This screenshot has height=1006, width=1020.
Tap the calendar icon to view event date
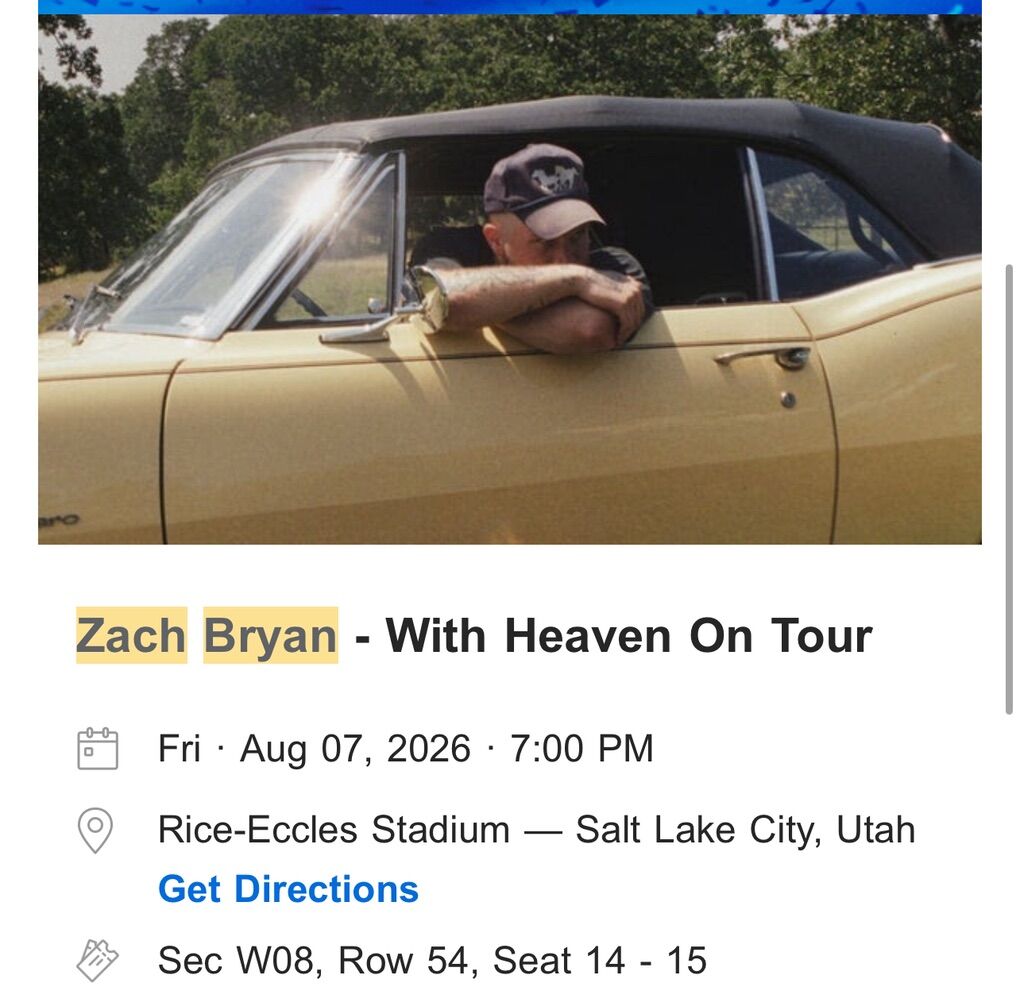97,748
